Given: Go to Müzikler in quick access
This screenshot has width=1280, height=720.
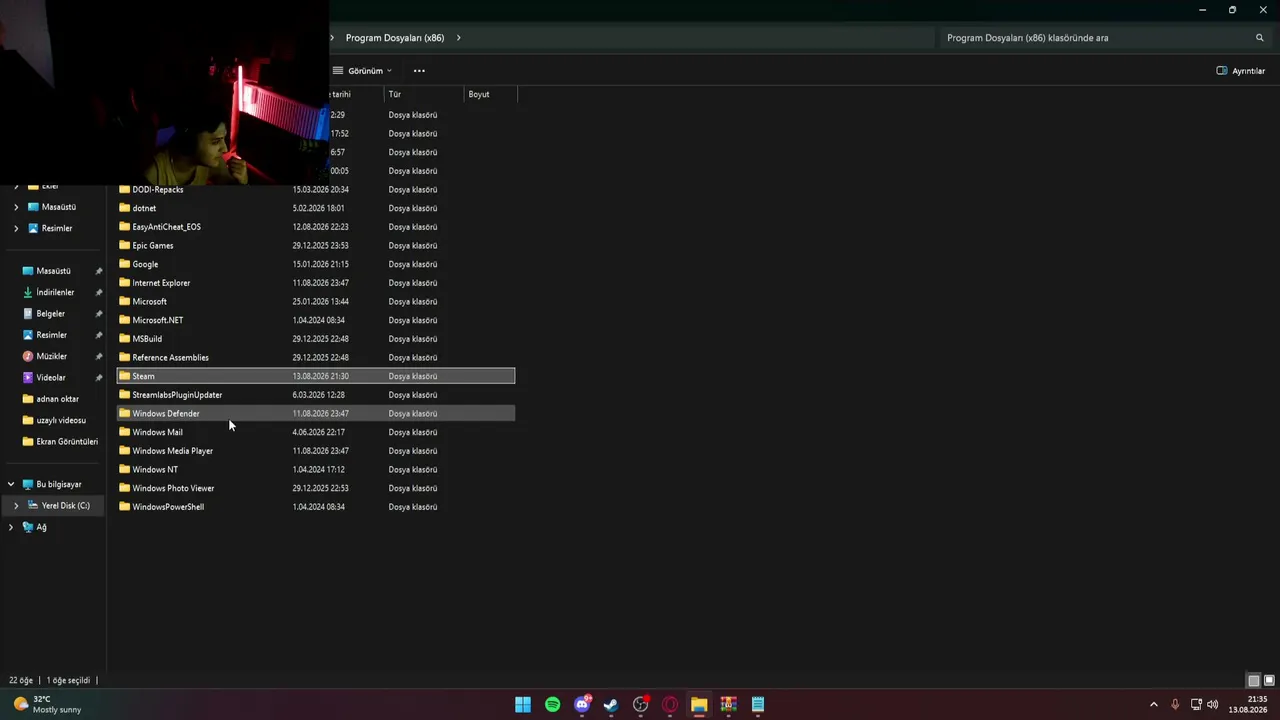Looking at the screenshot, I should pos(52,356).
